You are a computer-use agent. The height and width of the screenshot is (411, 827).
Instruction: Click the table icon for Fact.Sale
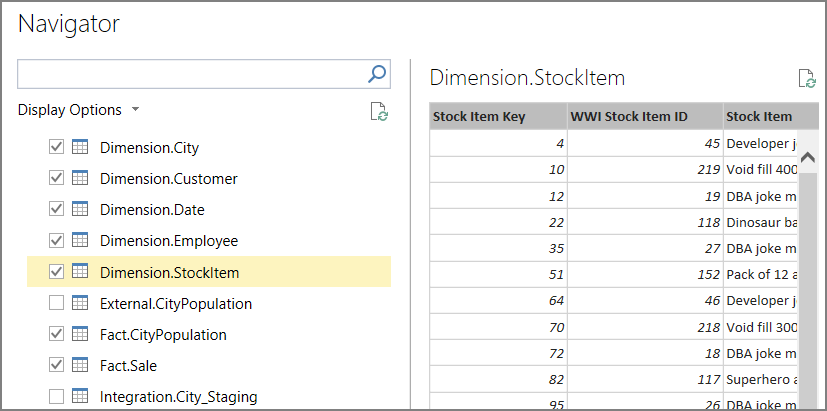tap(80, 365)
